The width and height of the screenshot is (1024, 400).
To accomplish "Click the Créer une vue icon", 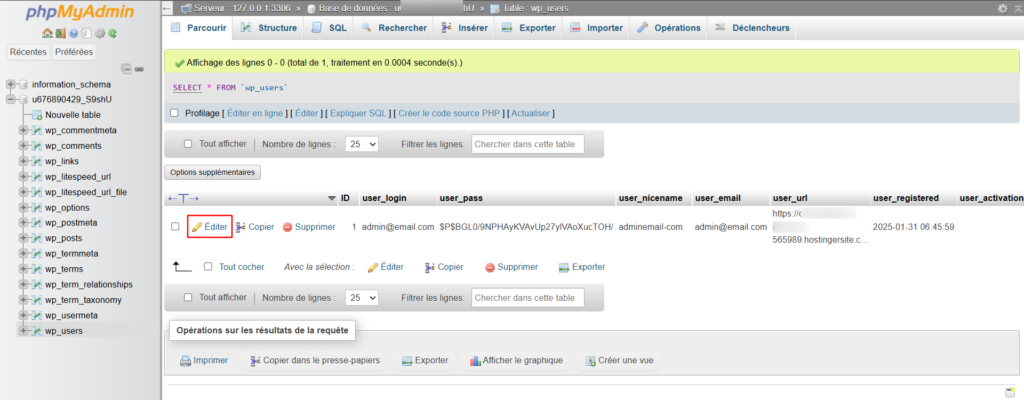I will pyautogui.click(x=590, y=361).
